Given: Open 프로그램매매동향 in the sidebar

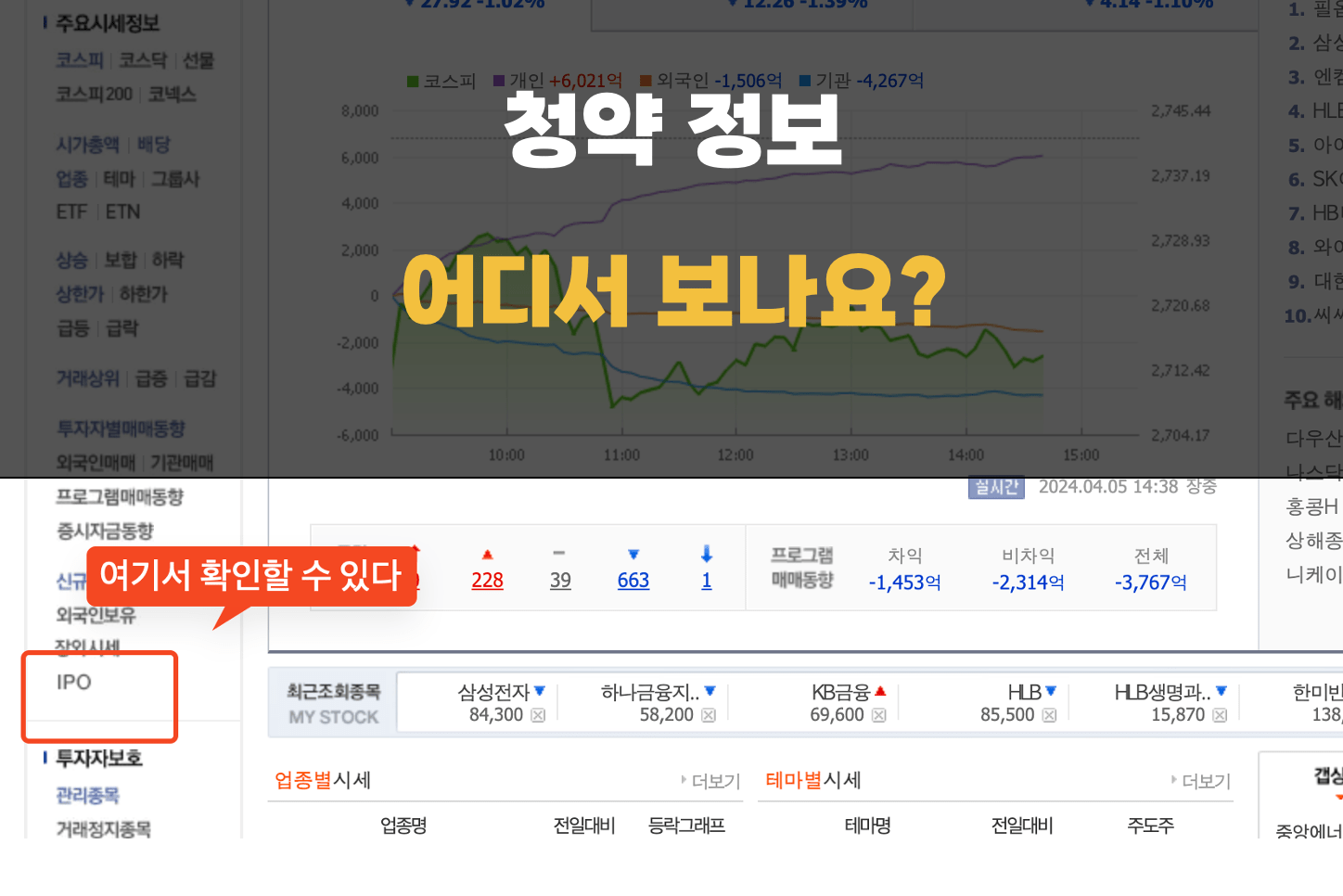Looking at the screenshot, I should click(120, 497).
